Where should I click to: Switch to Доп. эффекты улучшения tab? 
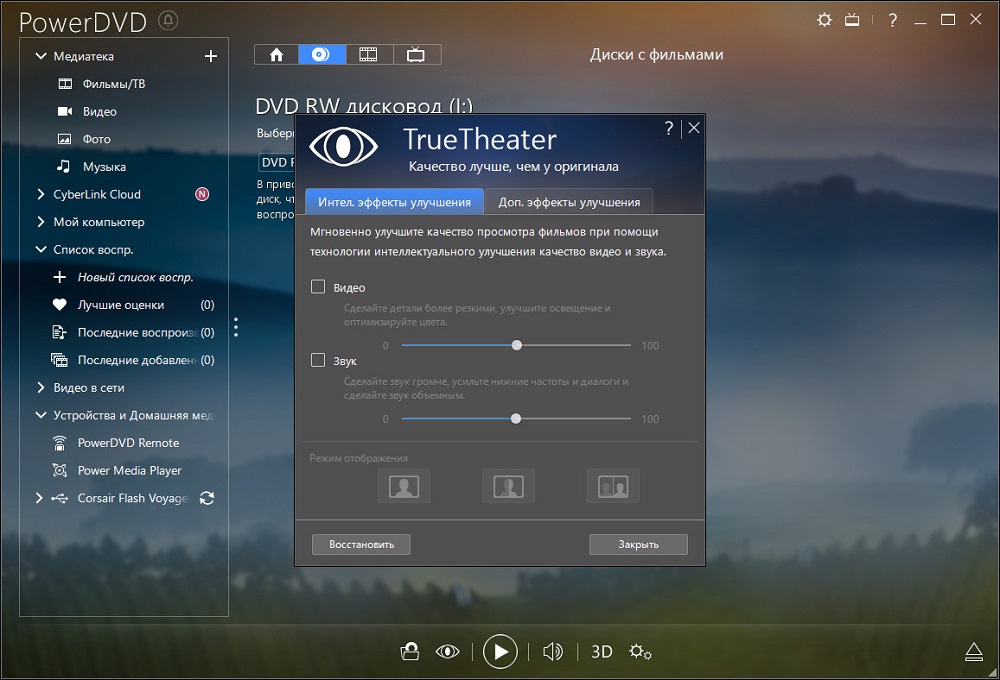[x=569, y=202]
